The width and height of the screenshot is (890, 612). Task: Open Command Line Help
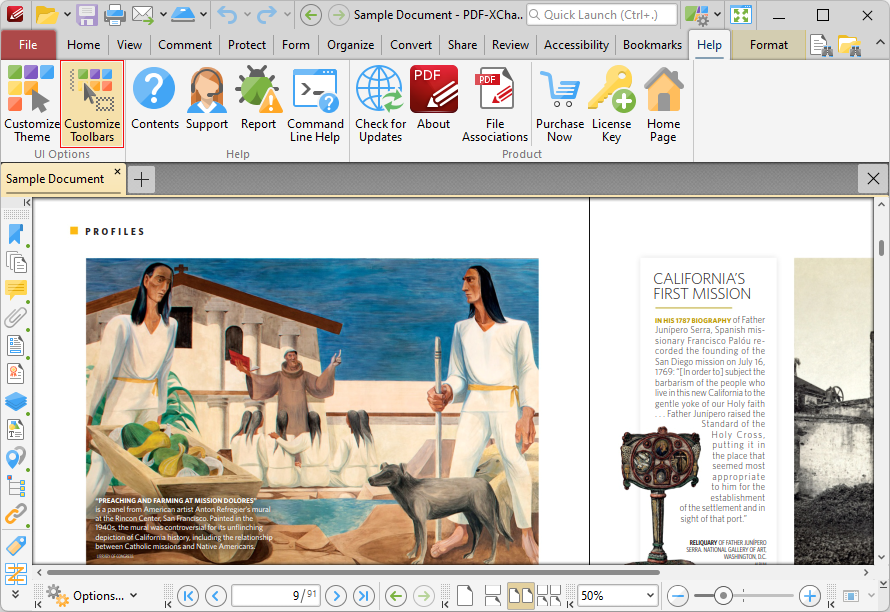(x=315, y=104)
